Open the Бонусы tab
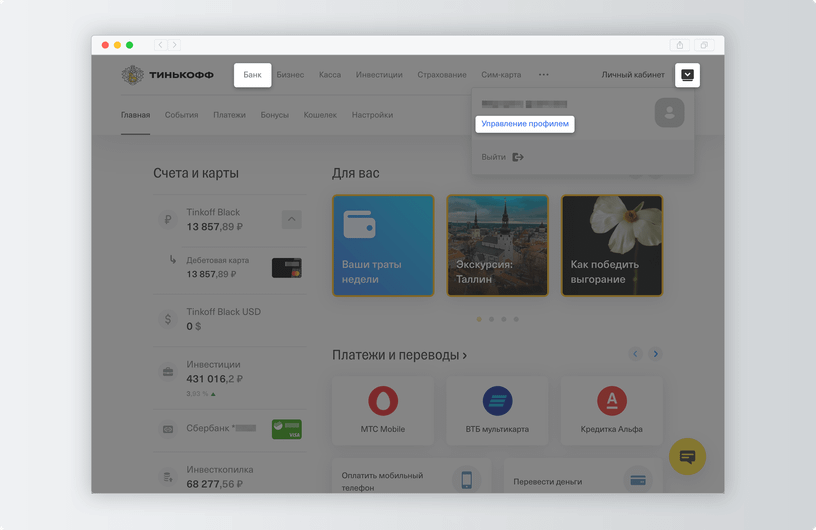Viewport: 816px width, 530px height. (x=274, y=115)
